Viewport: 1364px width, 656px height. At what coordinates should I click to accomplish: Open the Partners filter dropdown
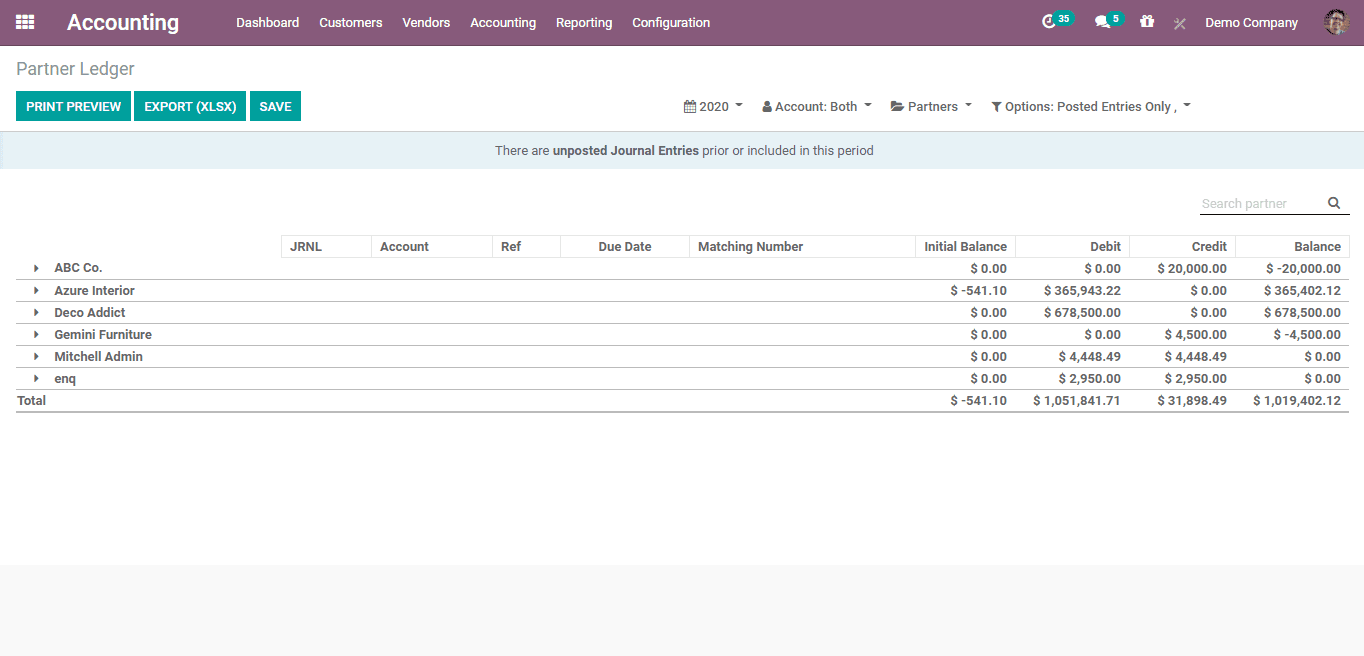click(931, 106)
